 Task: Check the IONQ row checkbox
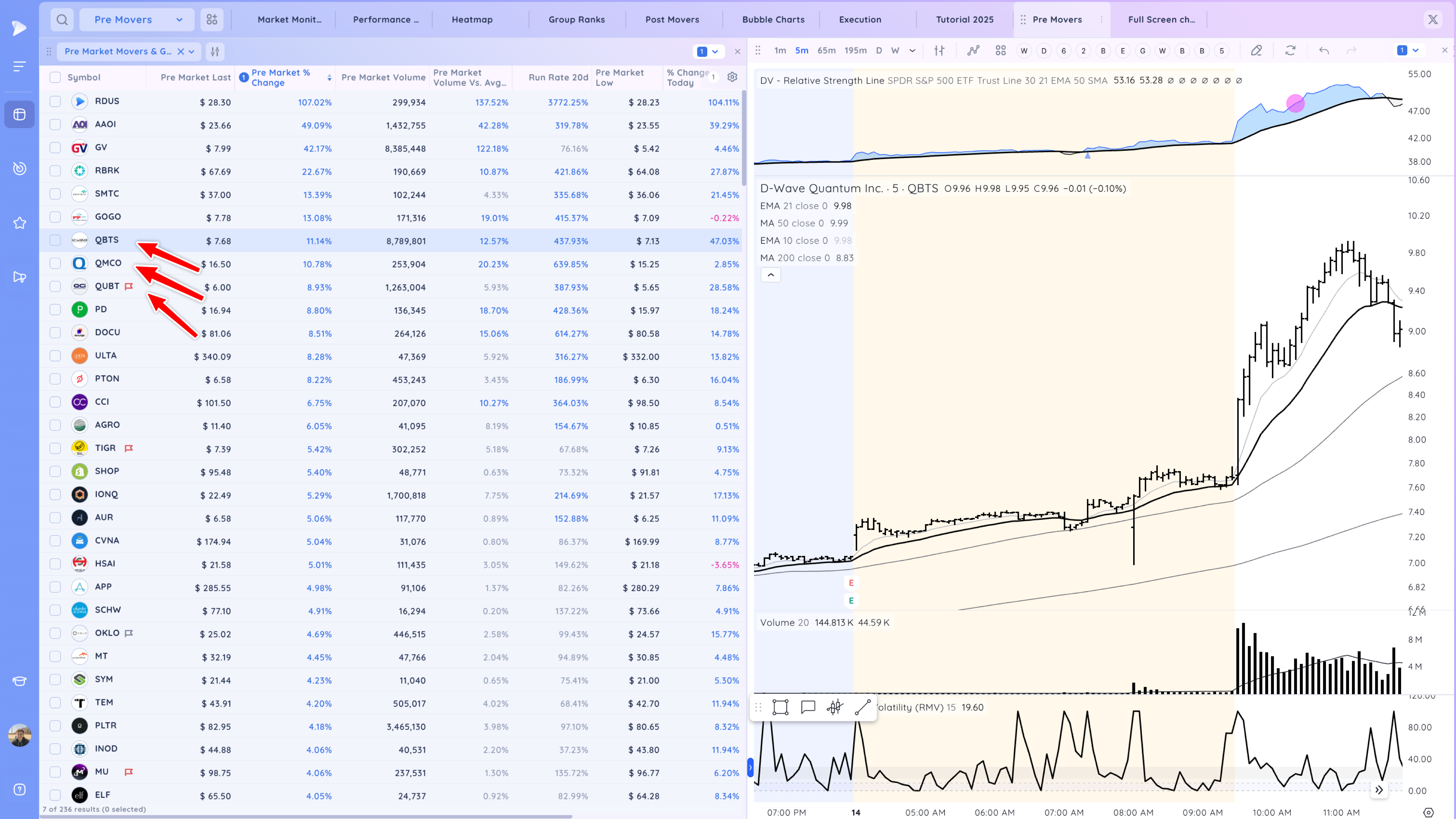[x=55, y=495]
